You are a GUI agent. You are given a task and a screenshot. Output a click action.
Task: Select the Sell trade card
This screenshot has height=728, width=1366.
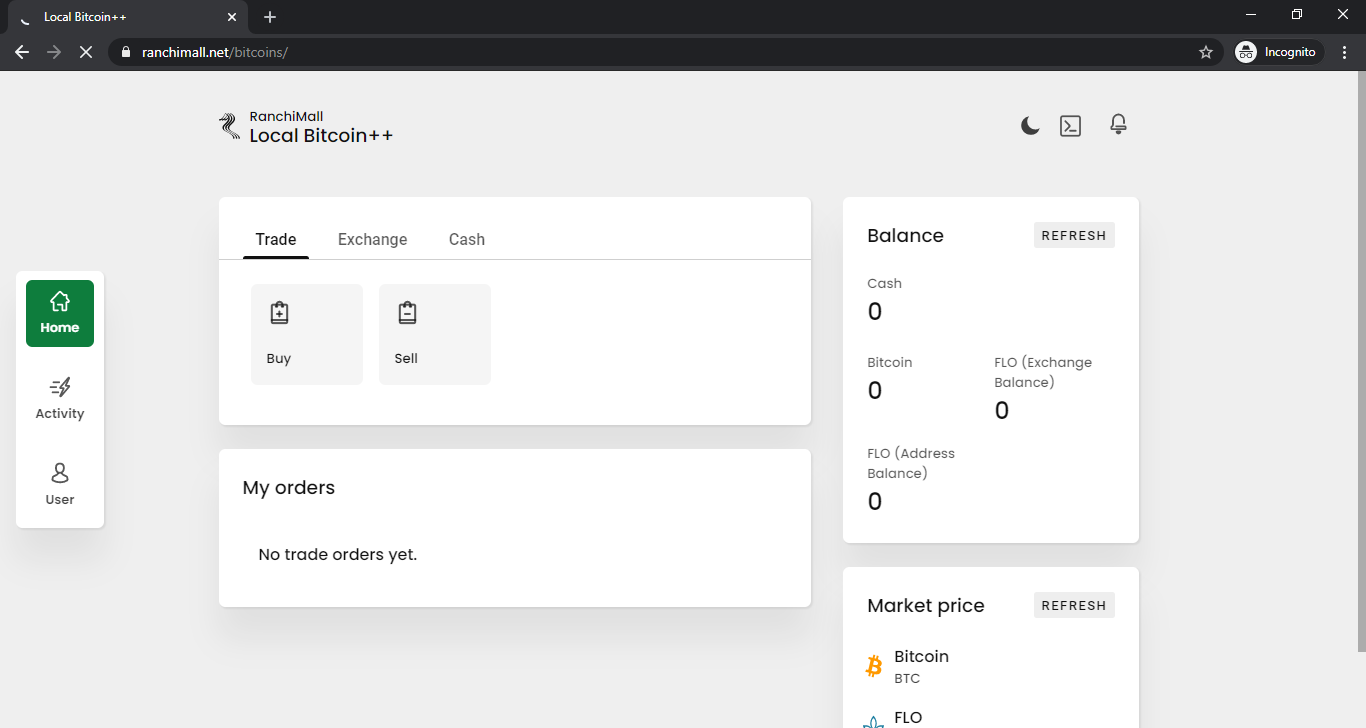tap(435, 334)
